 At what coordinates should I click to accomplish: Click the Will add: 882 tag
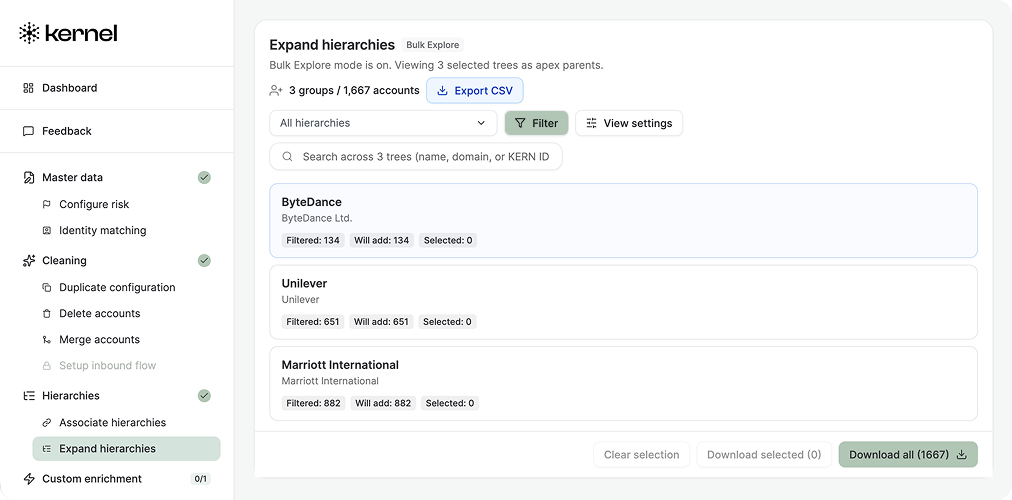(x=383, y=403)
